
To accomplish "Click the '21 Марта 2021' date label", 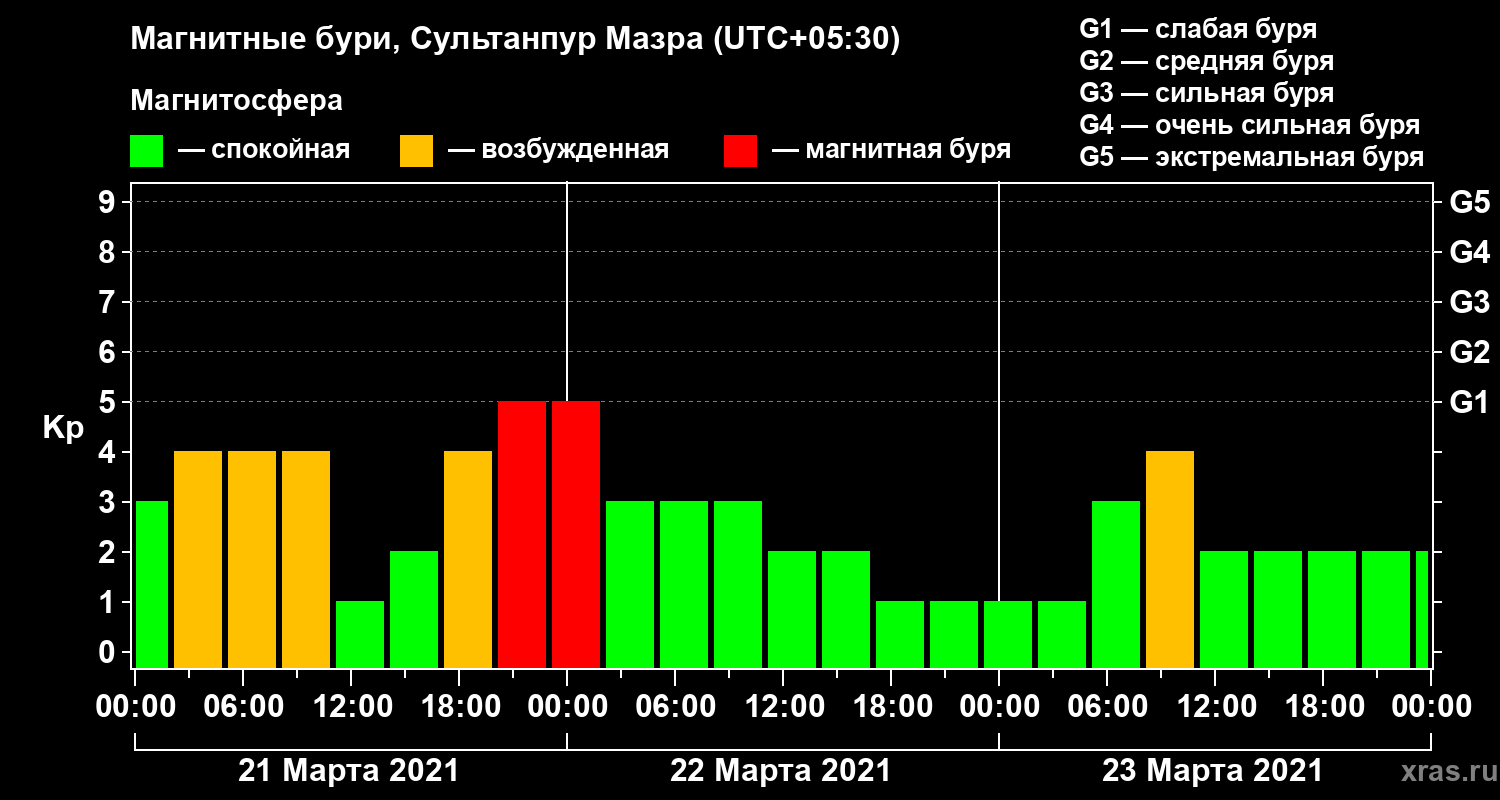I will [x=348, y=771].
